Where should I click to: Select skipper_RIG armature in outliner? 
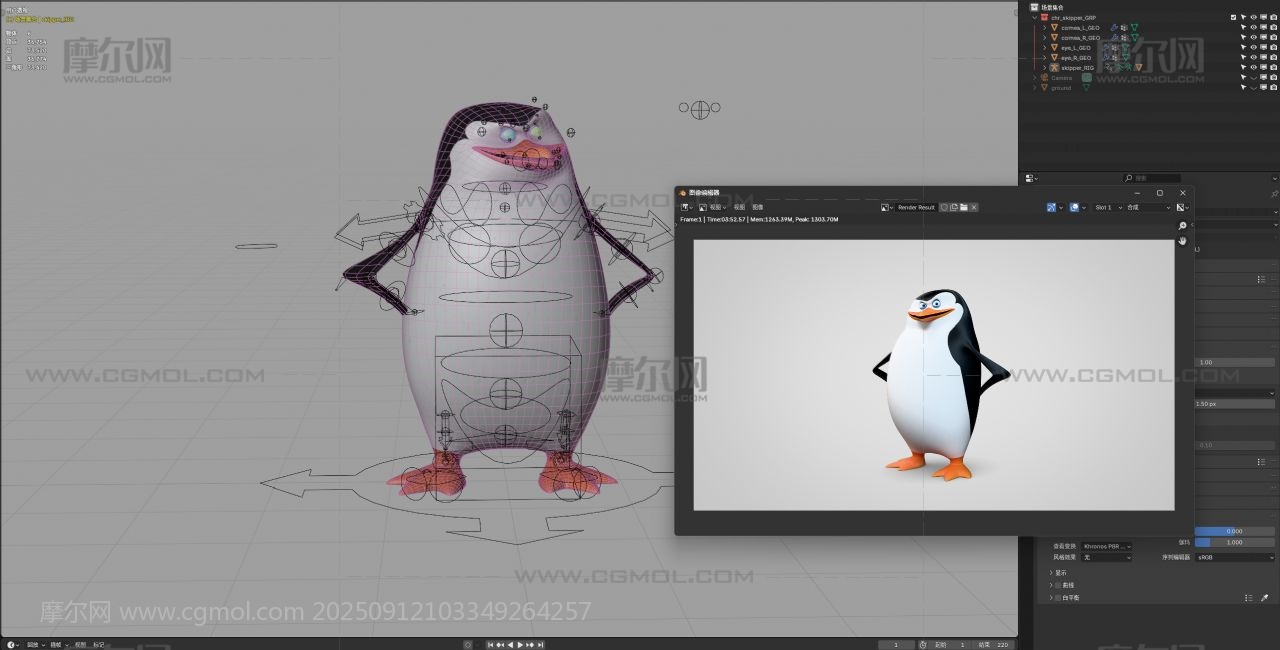click(1078, 68)
